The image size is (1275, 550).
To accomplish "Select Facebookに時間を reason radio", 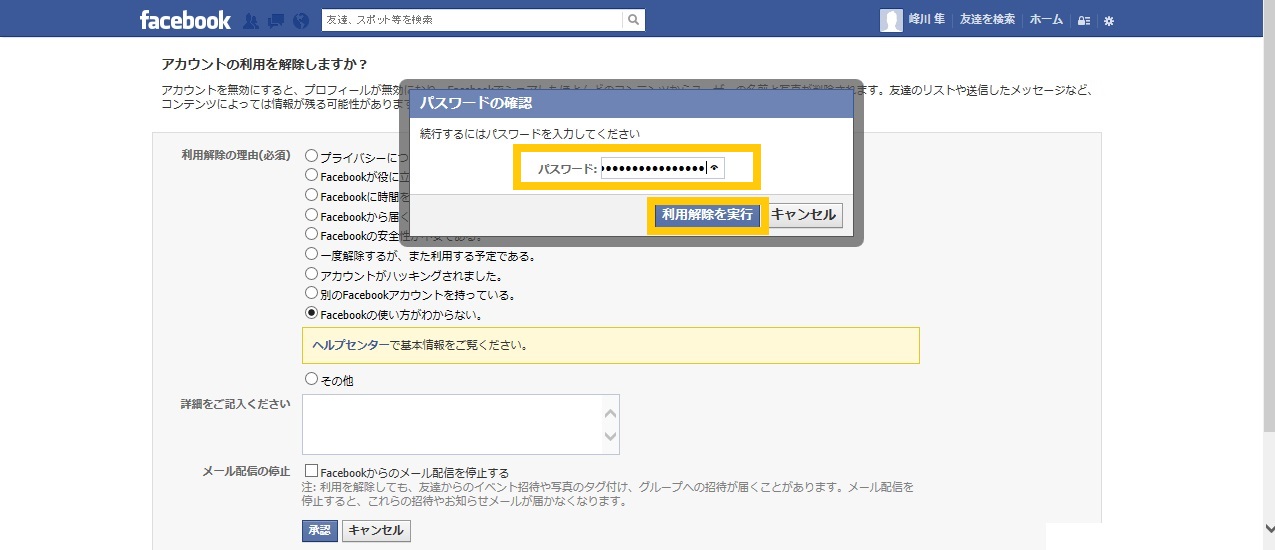I will tap(311, 195).
